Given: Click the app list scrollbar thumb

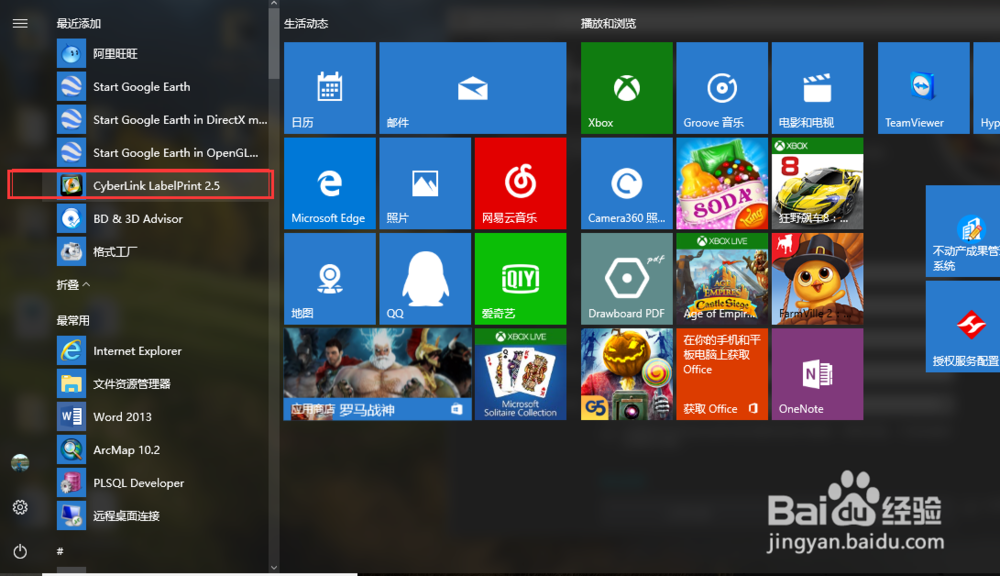Looking at the screenshot, I should tap(274, 44).
